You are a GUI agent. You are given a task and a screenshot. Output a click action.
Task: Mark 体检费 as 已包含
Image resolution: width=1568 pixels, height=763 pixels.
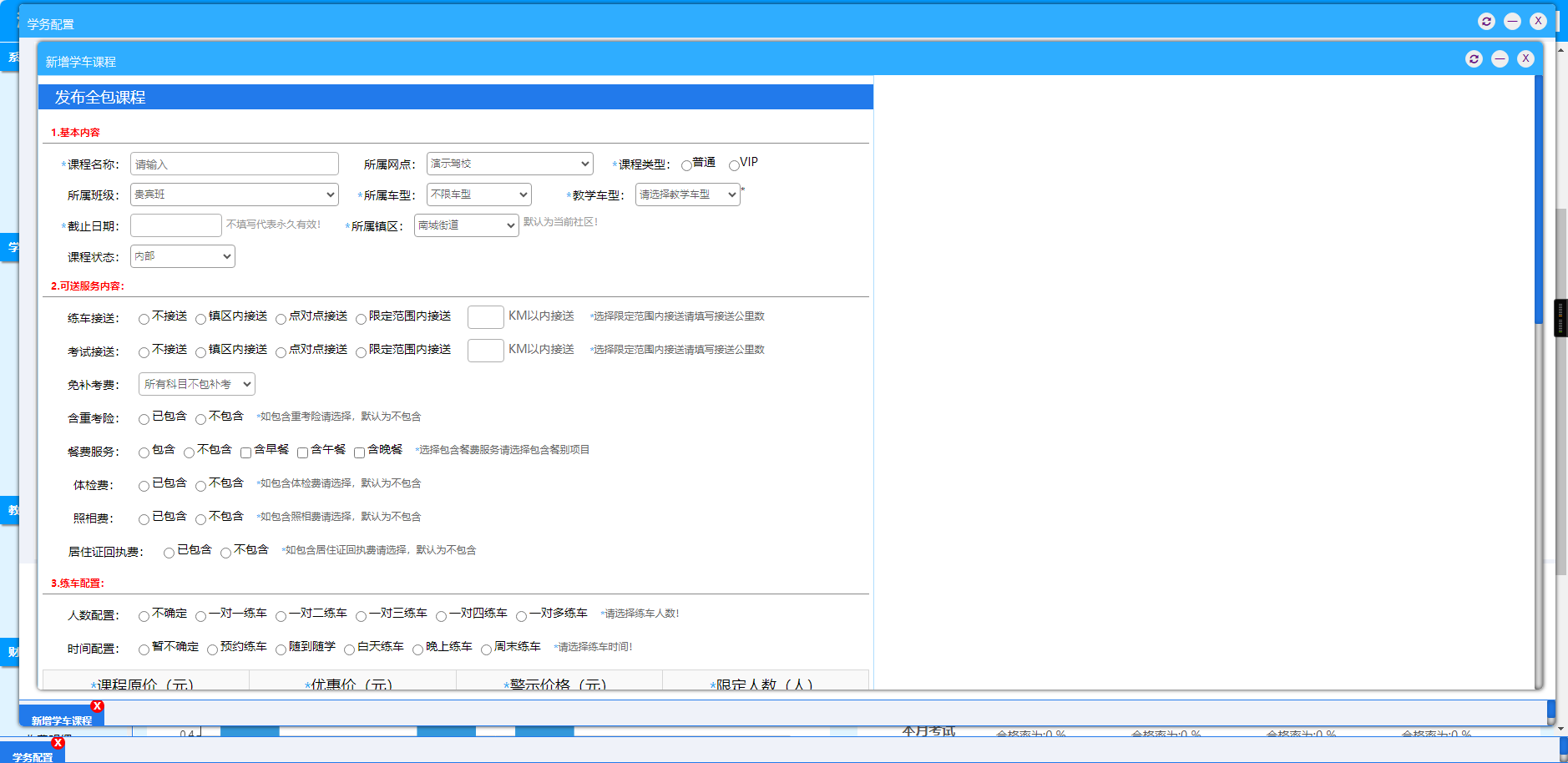144,485
